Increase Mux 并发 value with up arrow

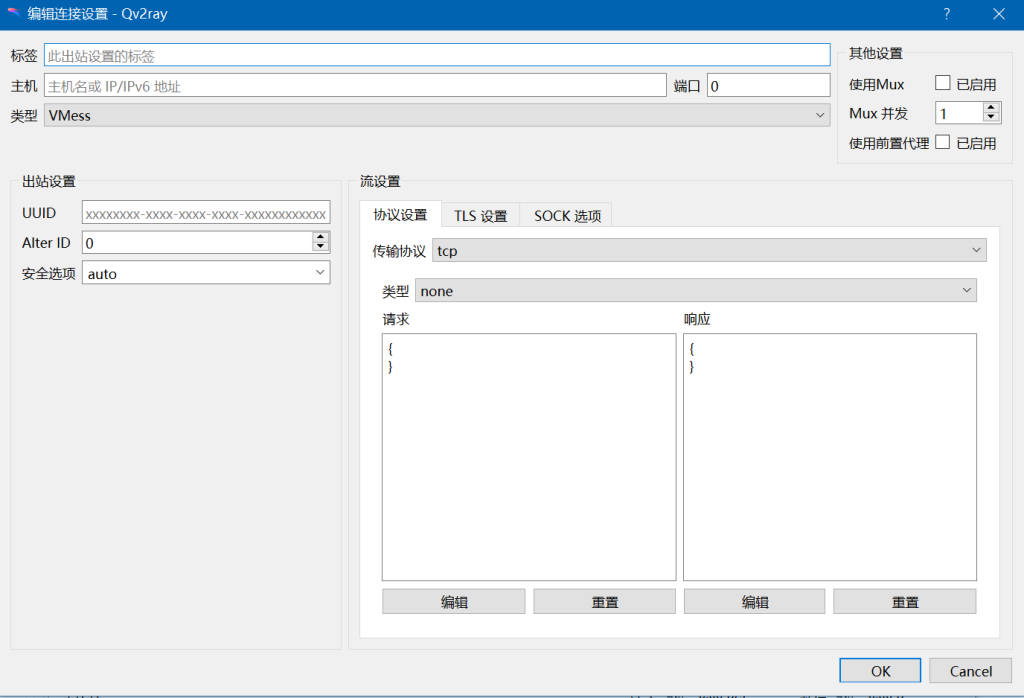pos(991,108)
